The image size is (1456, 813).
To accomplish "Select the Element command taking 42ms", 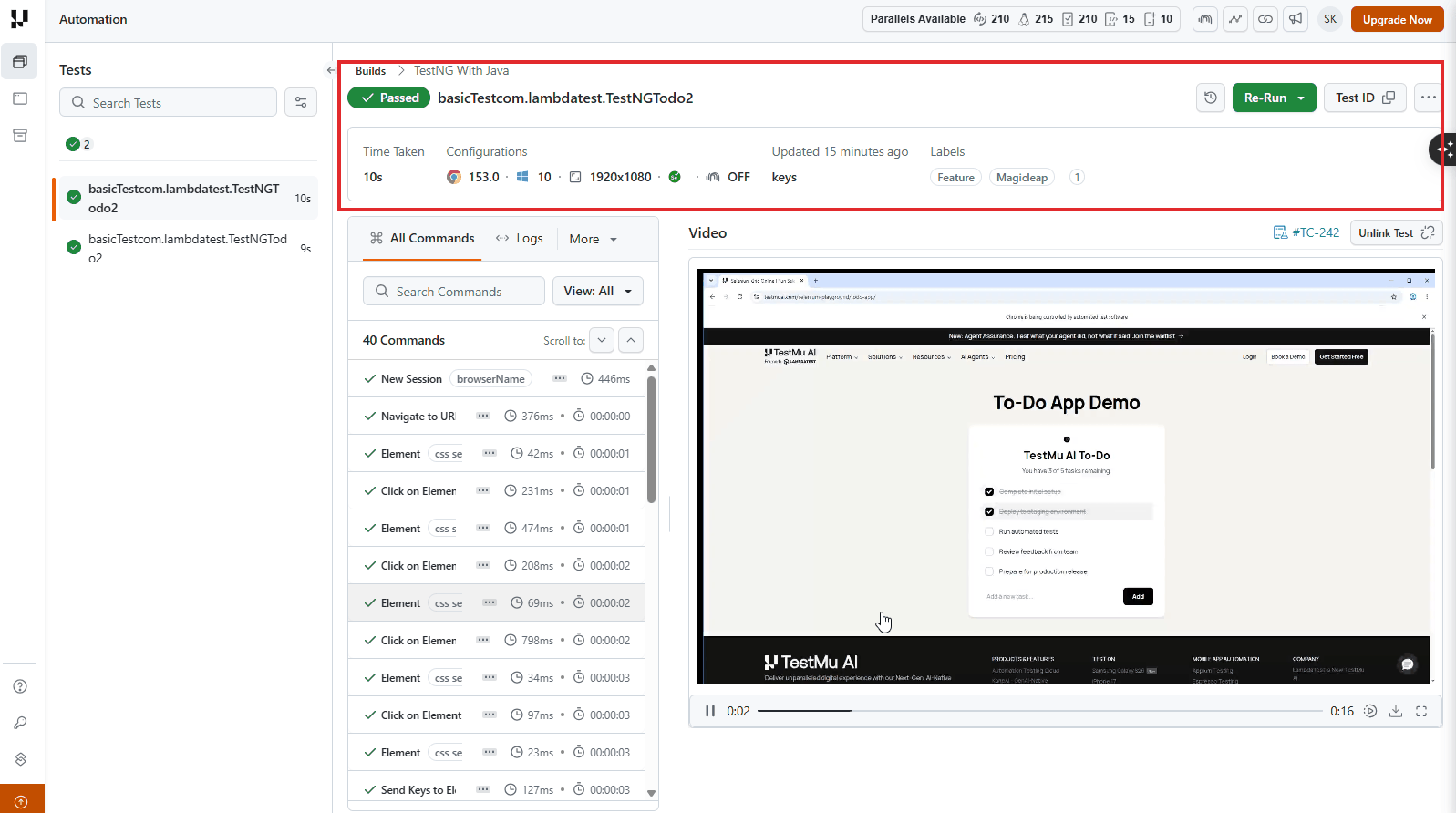I will point(496,453).
